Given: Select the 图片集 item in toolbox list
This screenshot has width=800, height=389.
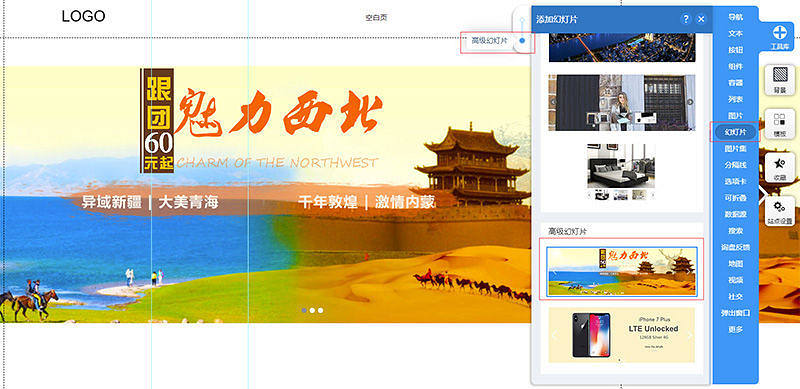Looking at the screenshot, I should [735, 149].
